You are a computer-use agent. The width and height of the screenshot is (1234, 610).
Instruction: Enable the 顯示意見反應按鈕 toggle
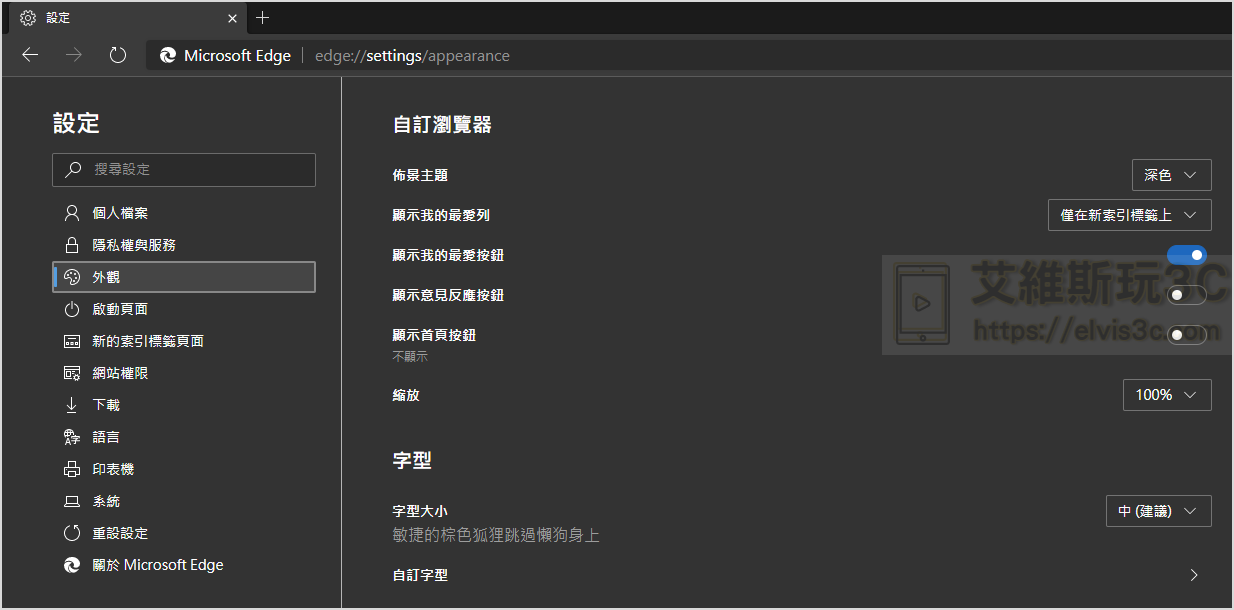click(x=1187, y=295)
